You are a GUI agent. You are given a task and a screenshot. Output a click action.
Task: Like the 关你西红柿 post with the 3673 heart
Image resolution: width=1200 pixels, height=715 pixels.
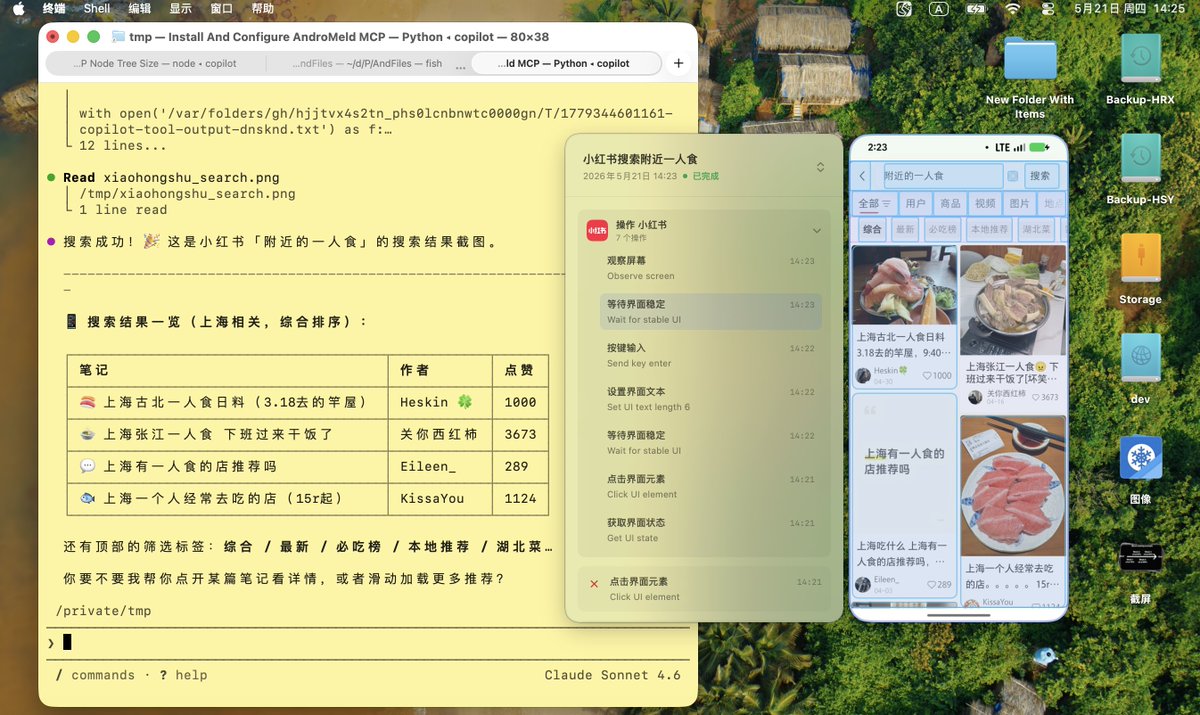click(x=1043, y=397)
